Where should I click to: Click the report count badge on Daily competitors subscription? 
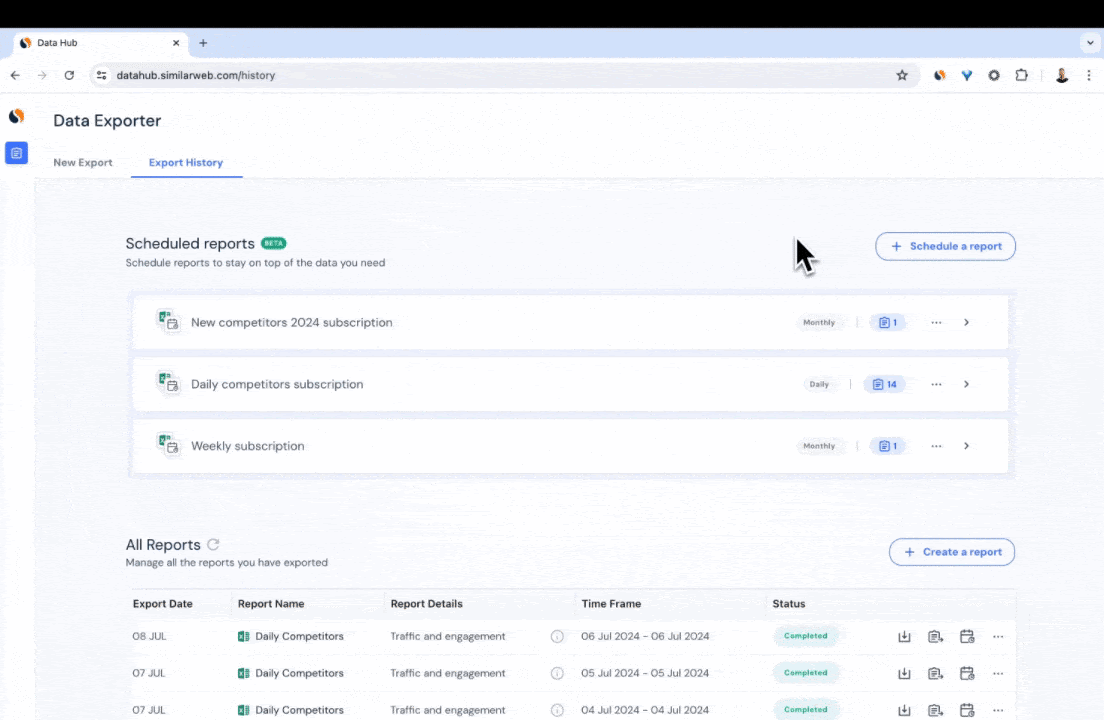pos(884,384)
